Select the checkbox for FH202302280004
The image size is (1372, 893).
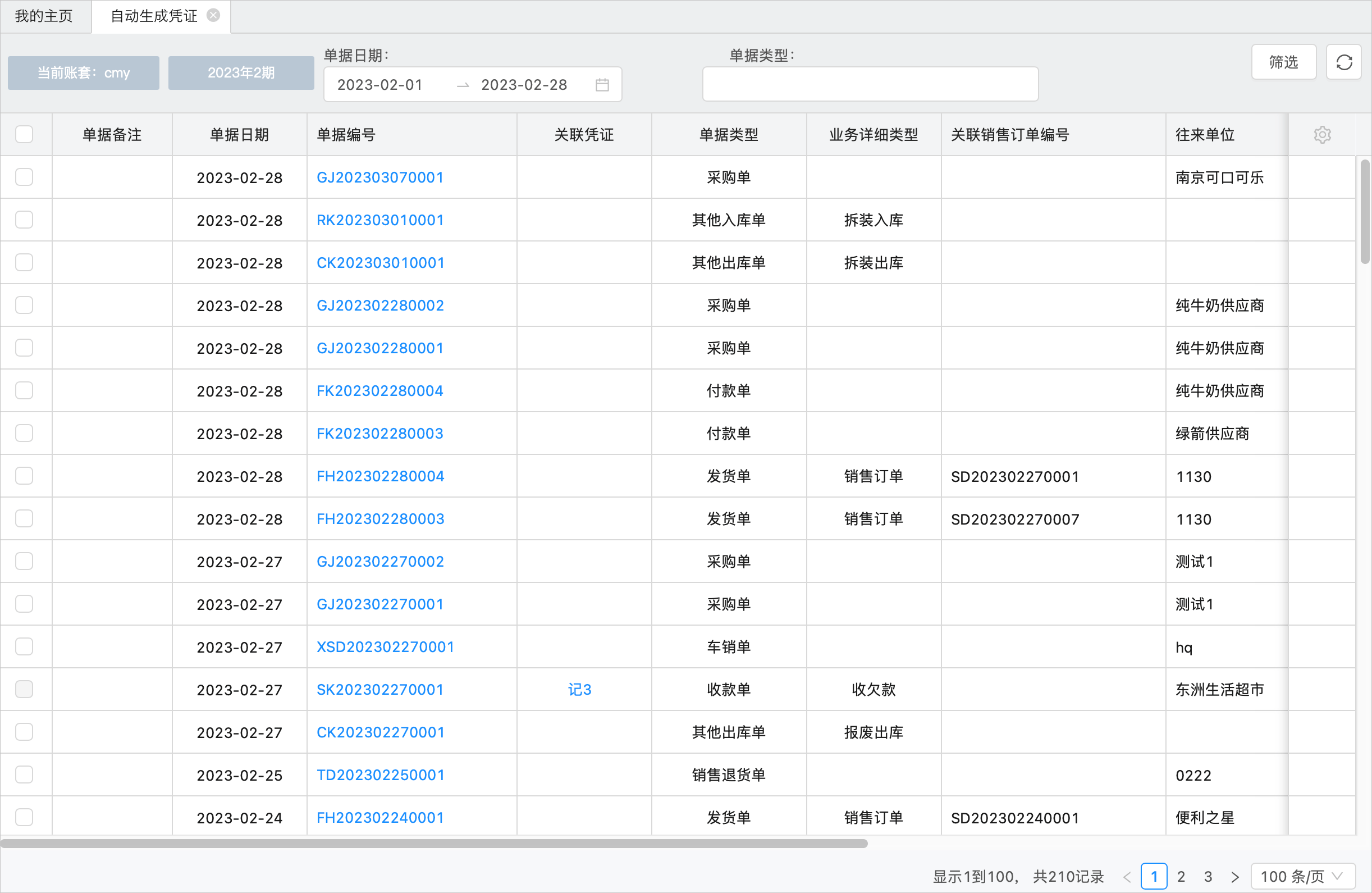pos(24,476)
